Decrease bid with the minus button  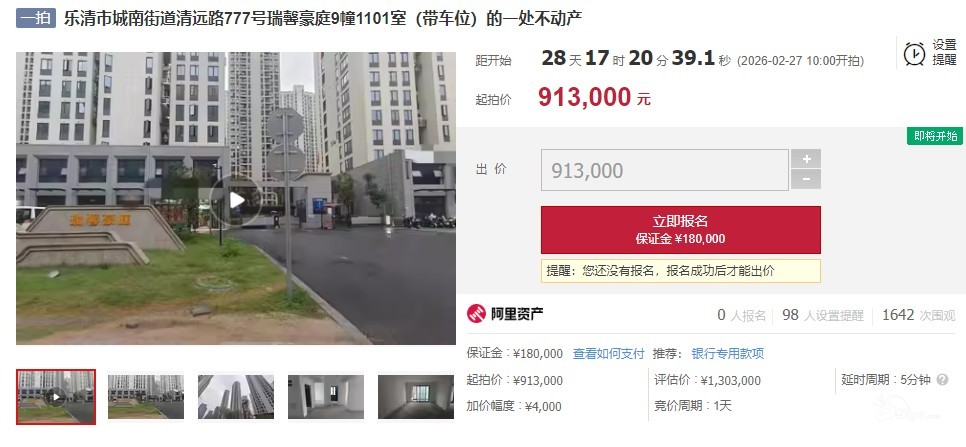pos(806,180)
